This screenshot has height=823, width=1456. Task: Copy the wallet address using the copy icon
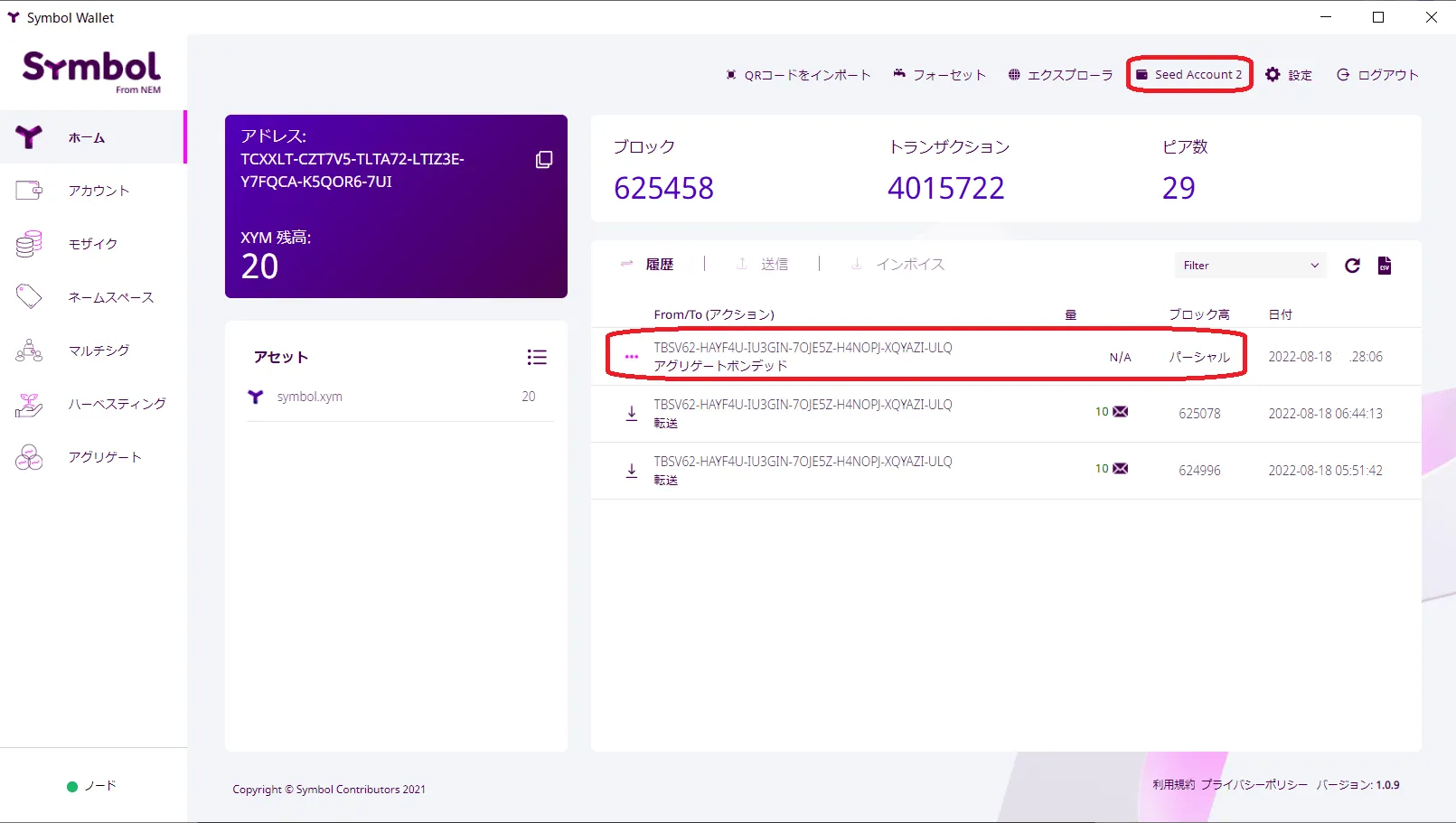coord(543,159)
